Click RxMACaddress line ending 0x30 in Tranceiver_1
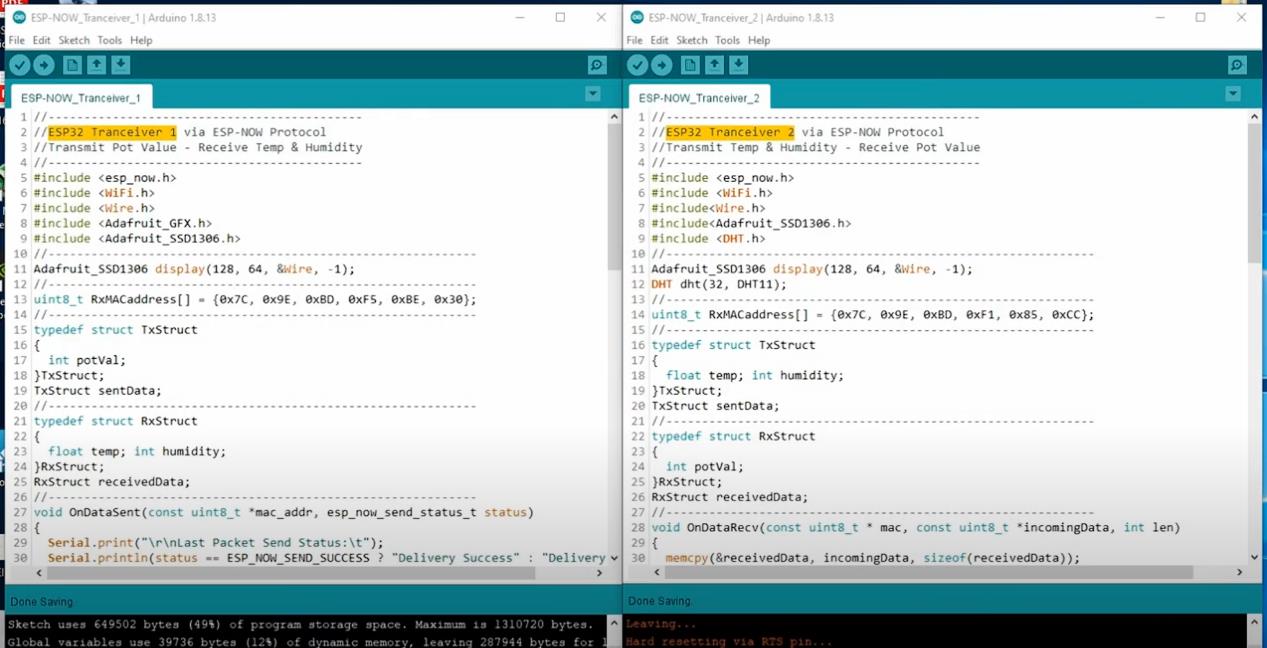1267x648 pixels. tap(255, 299)
